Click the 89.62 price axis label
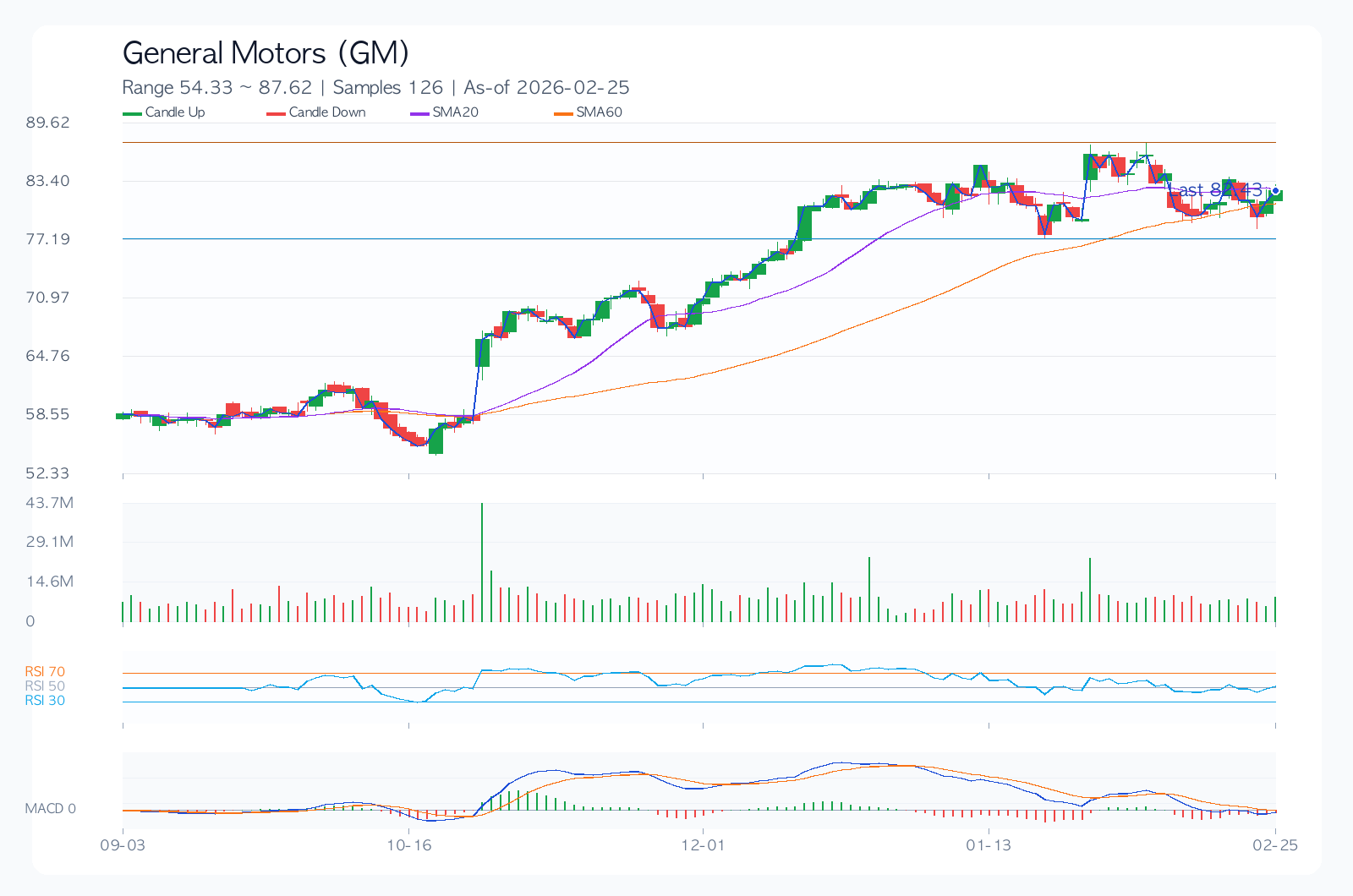This screenshot has width=1353, height=896. [48, 123]
